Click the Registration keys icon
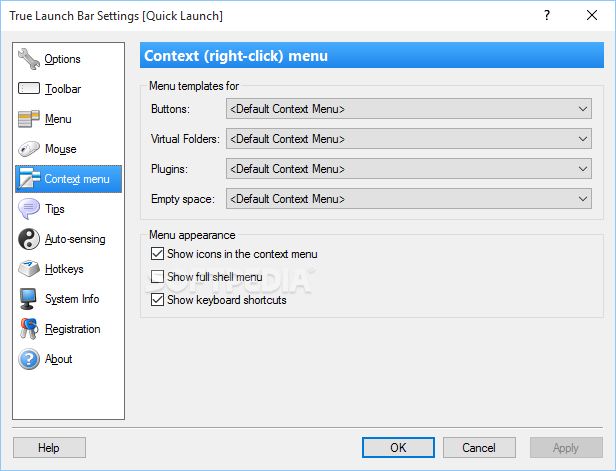 29,329
